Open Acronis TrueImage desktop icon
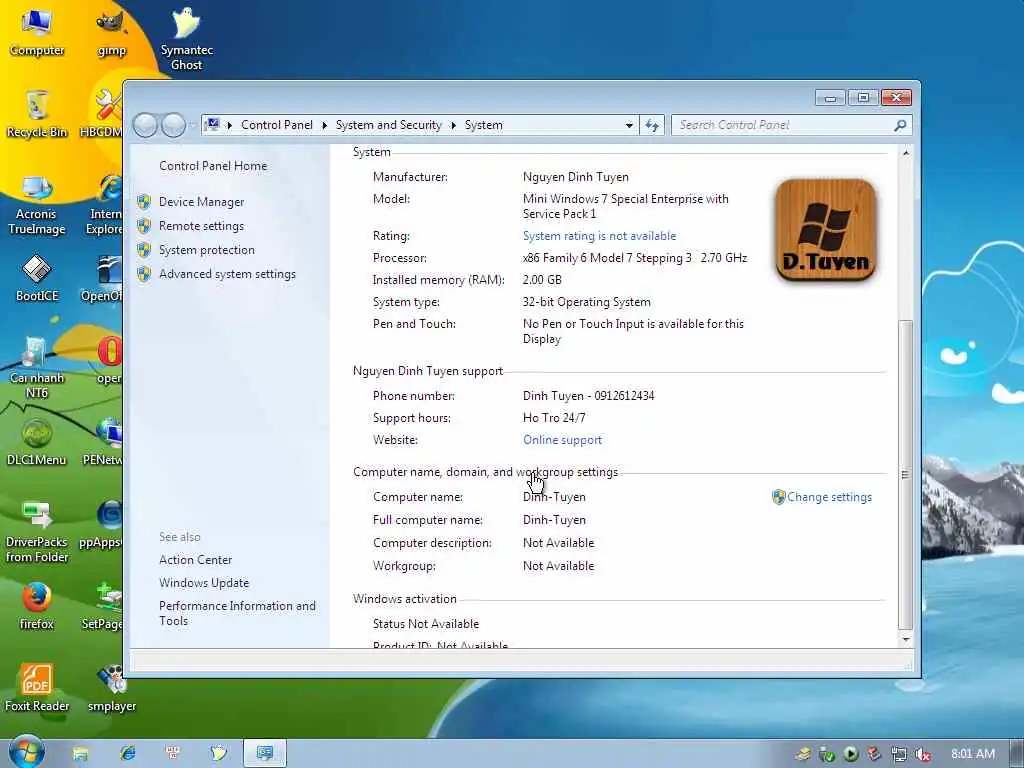 click(x=37, y=204)
